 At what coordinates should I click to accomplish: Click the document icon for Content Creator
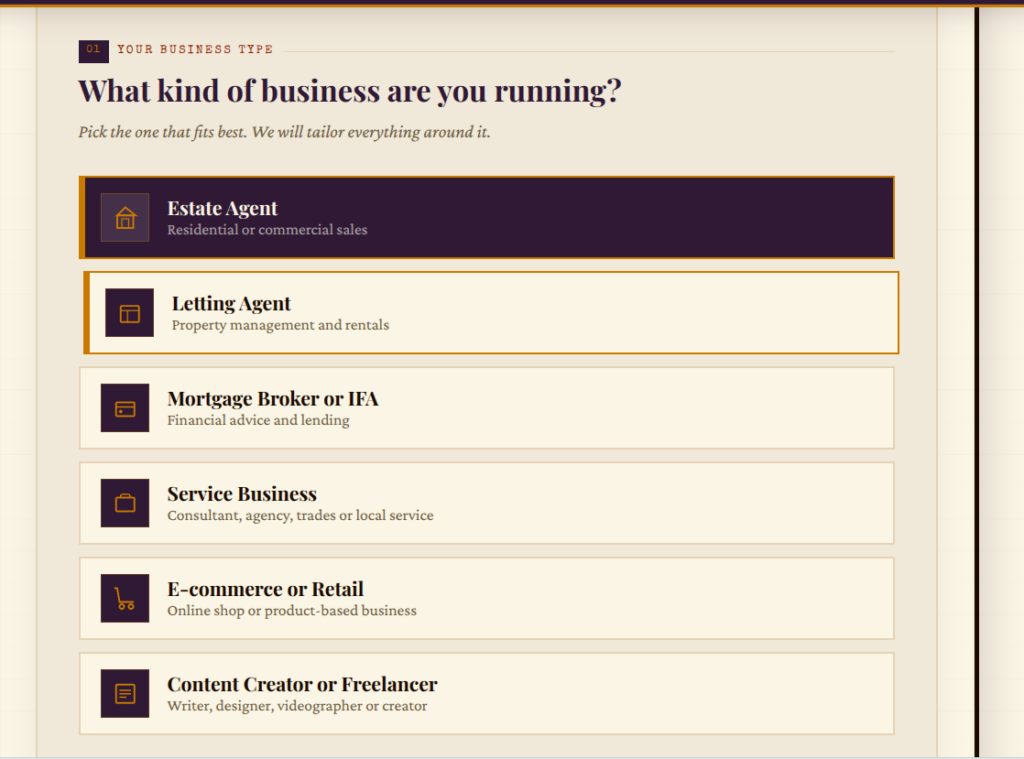[x=125, y=694]
